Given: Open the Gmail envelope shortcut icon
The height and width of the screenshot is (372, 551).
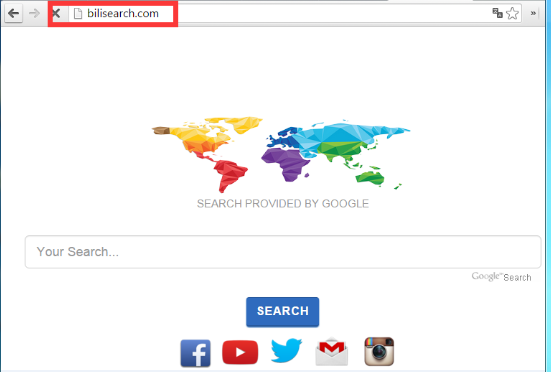Looking at the screenshot, I should point(332,352).
